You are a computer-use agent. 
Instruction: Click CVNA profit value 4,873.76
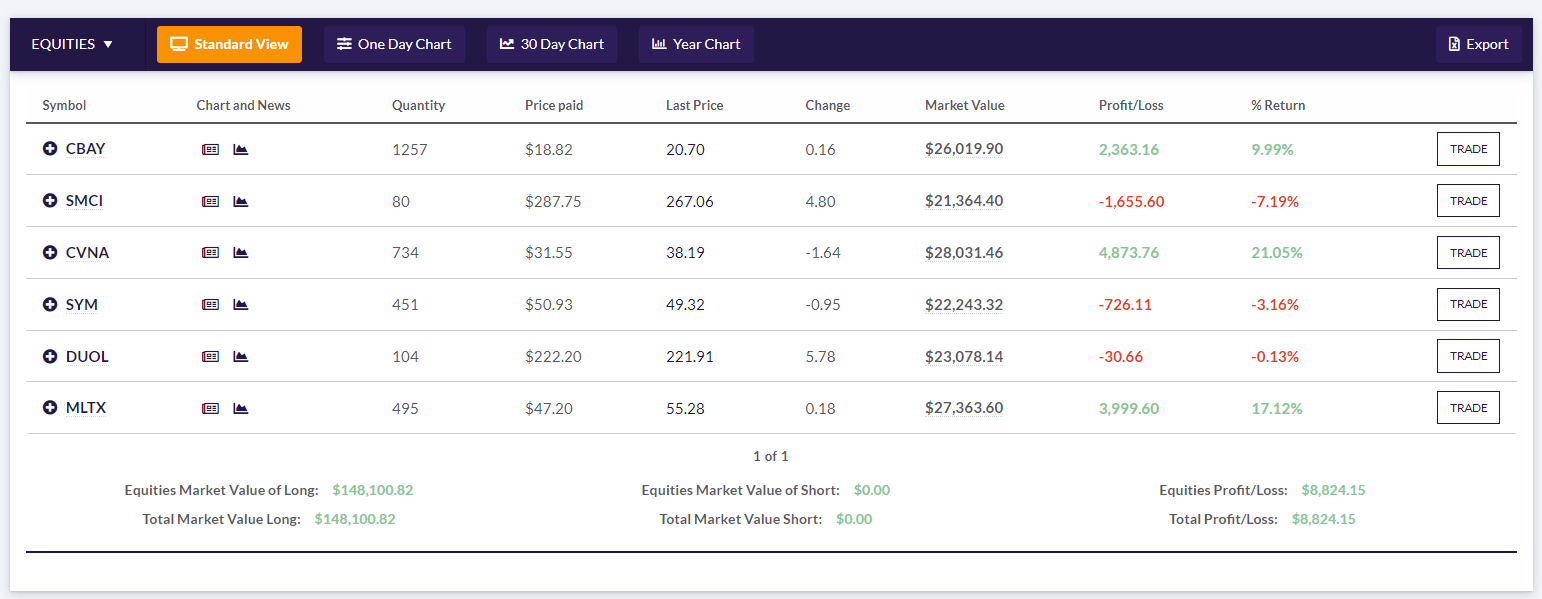[x=1129, y=253]
